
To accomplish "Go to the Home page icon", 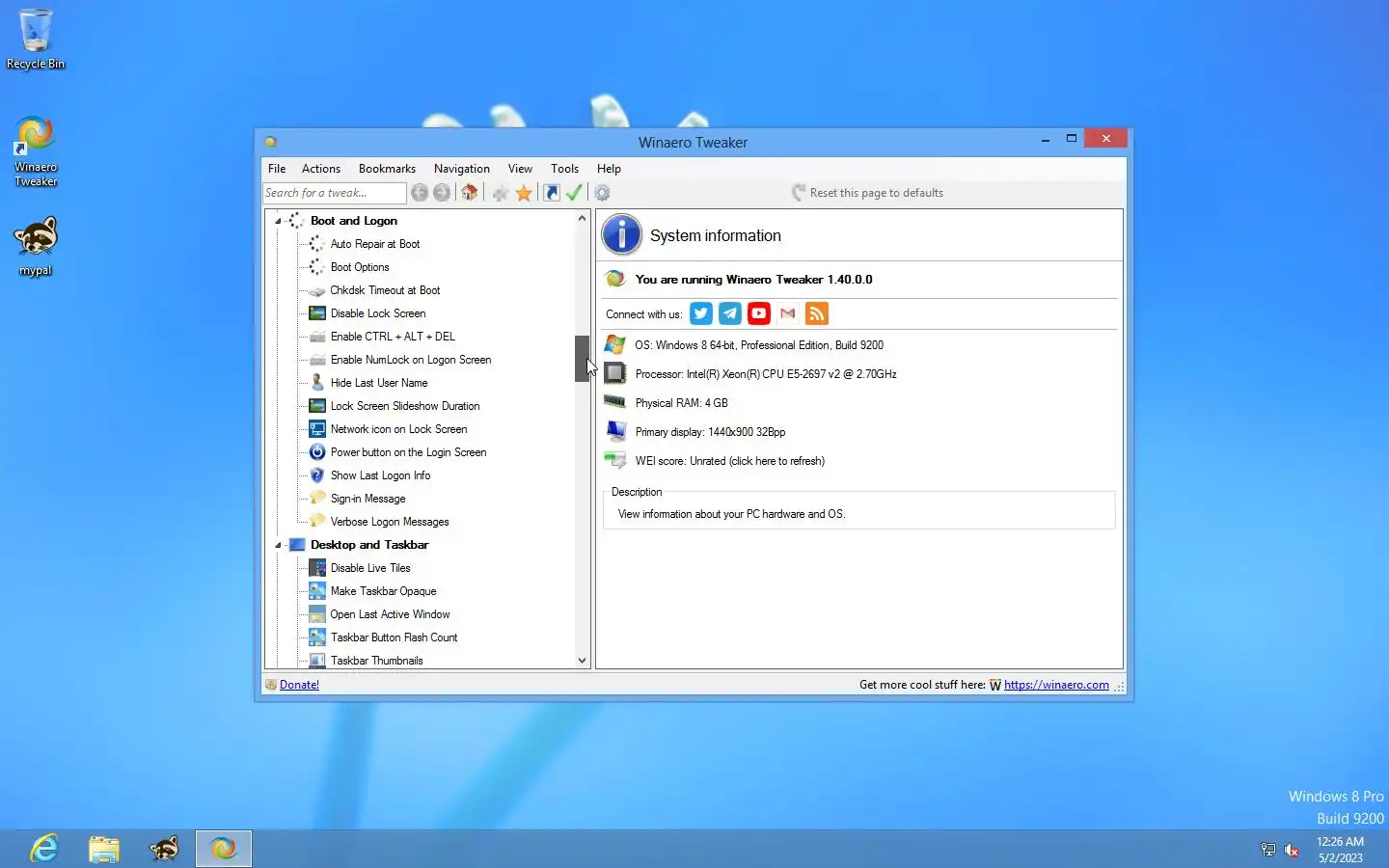I will point(470,193).
